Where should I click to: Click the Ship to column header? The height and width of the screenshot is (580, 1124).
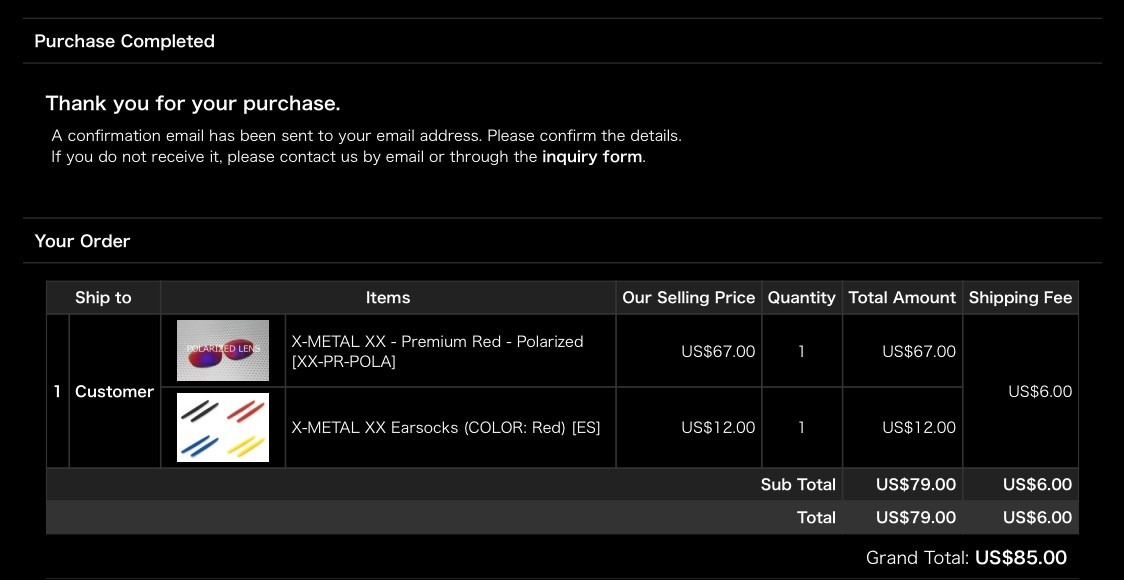coord(103,297)
